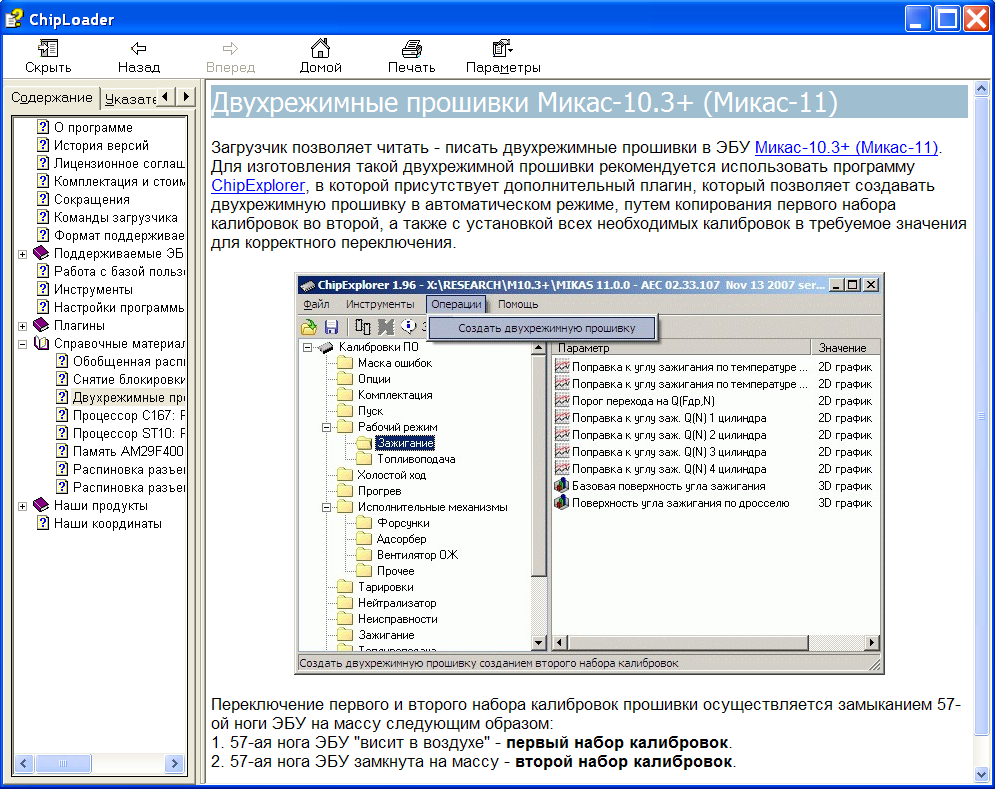Collapse the Справочные материалы tree node
The width and height of the screenshot is (995, 789).
pos(23,344)
